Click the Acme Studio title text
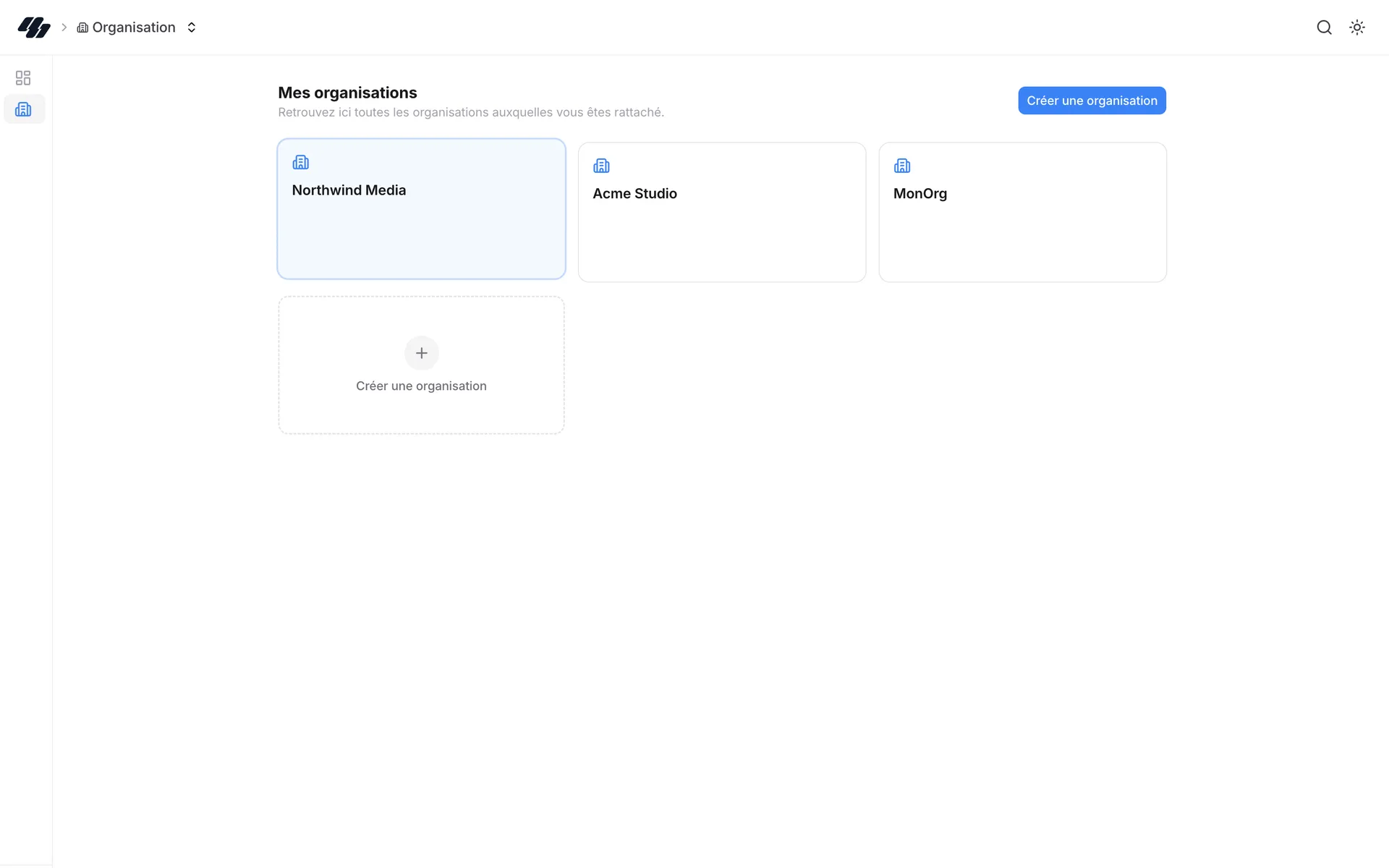 click(634, 194)
